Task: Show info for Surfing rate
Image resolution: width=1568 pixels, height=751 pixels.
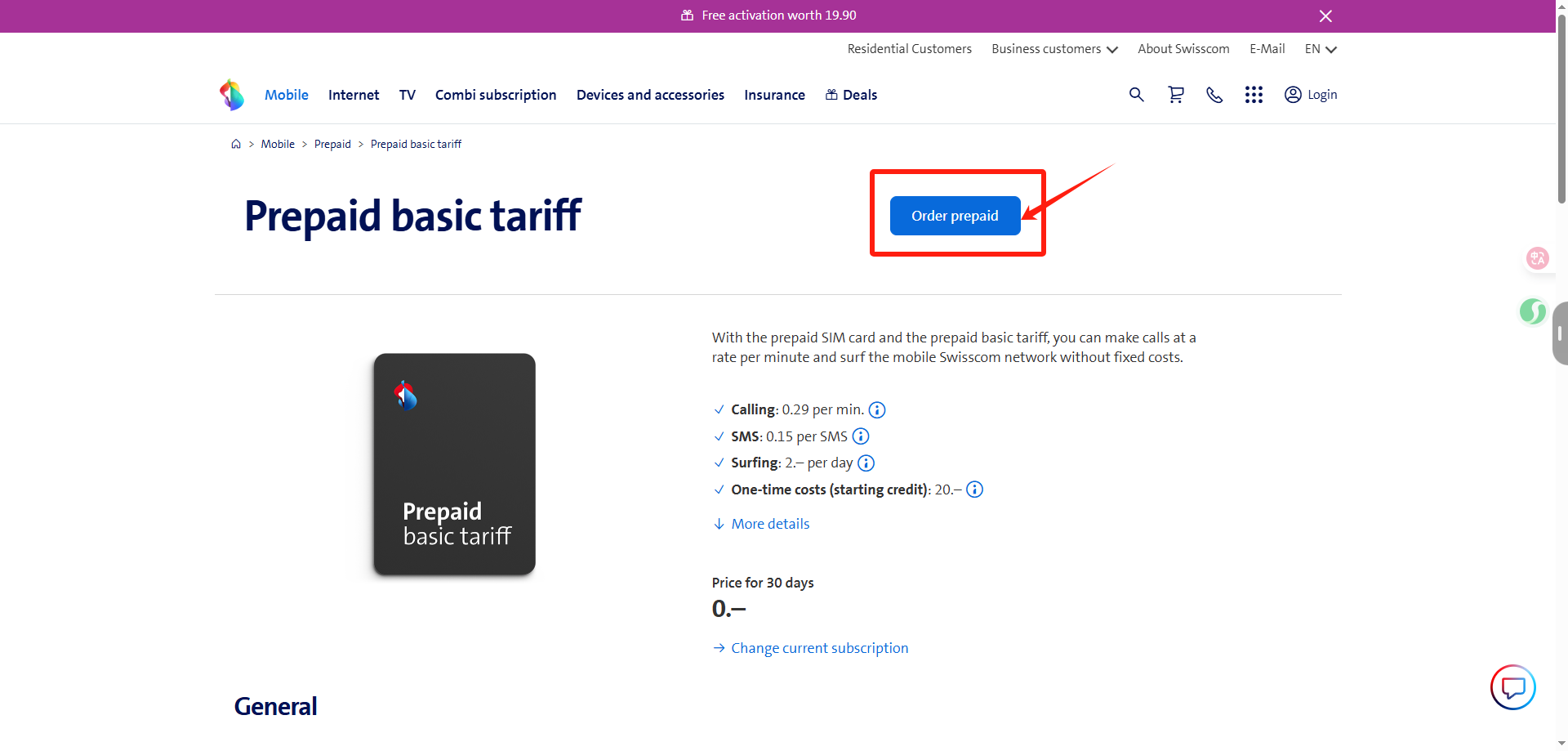Action: coord(866,463)
